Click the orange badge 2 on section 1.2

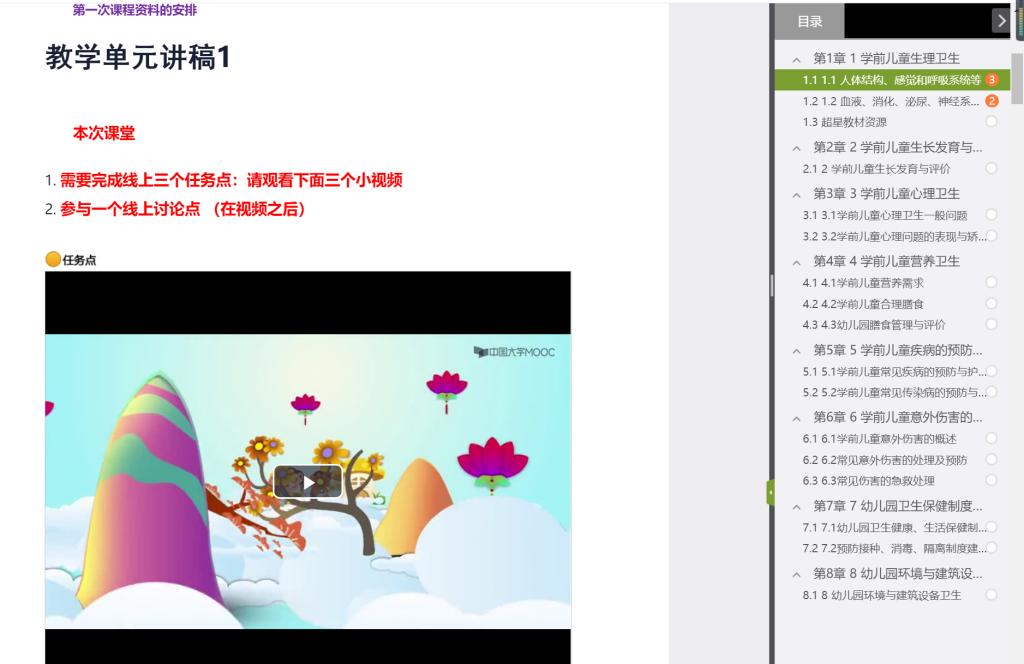(991, 101)
